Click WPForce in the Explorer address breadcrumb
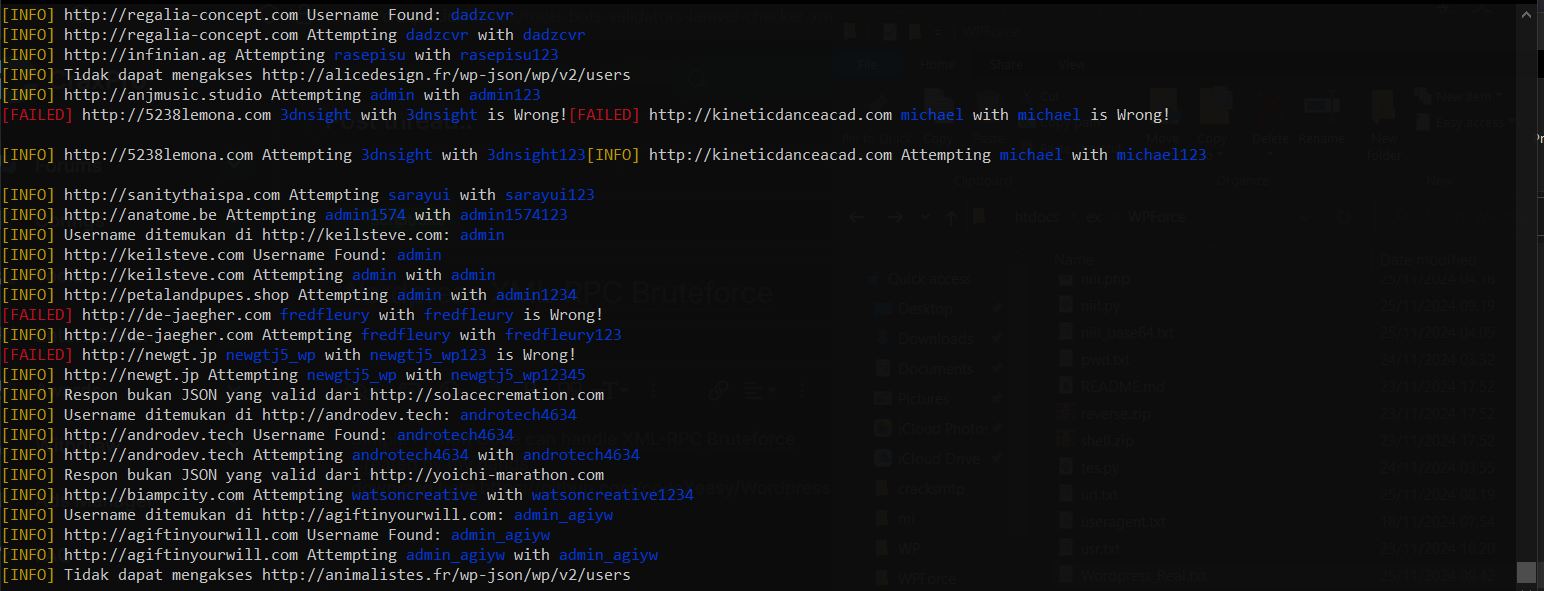This screenshot has height=591, width=1544. coord(1155,217)
